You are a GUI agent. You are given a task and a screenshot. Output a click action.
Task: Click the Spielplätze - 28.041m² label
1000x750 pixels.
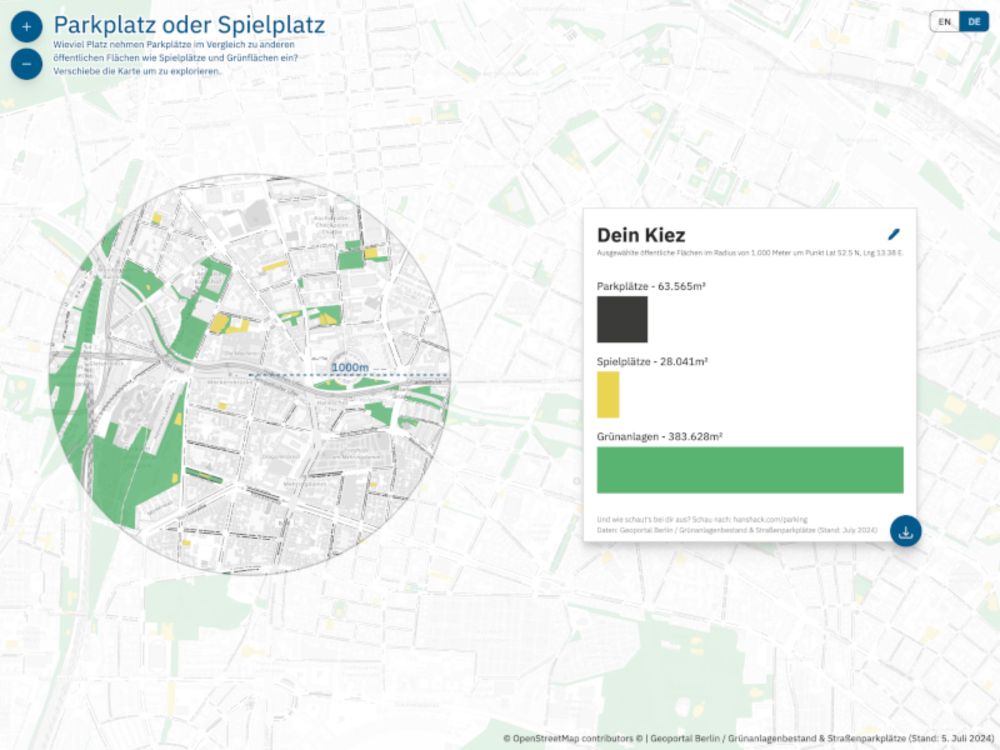coord(652,362)
